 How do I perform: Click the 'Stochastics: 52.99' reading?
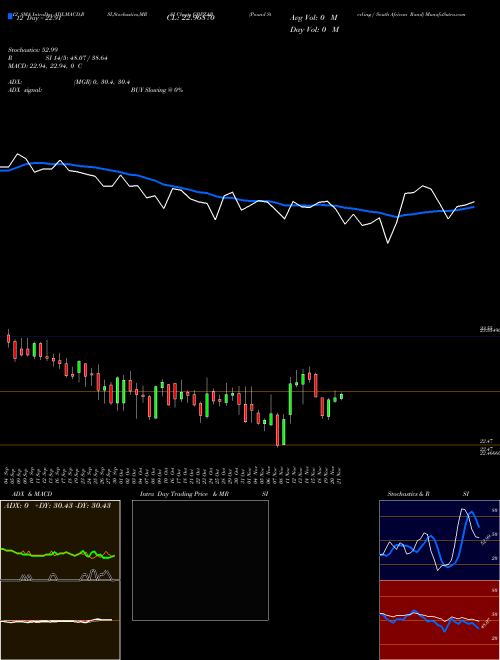point(33,50)
